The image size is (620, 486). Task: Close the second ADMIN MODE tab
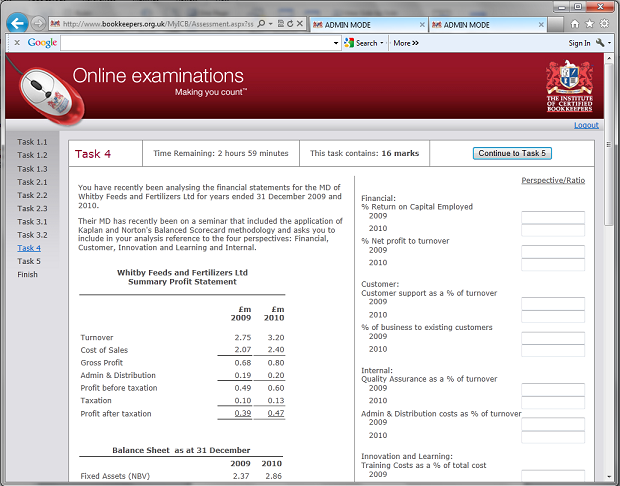click(x=541, y=25)
